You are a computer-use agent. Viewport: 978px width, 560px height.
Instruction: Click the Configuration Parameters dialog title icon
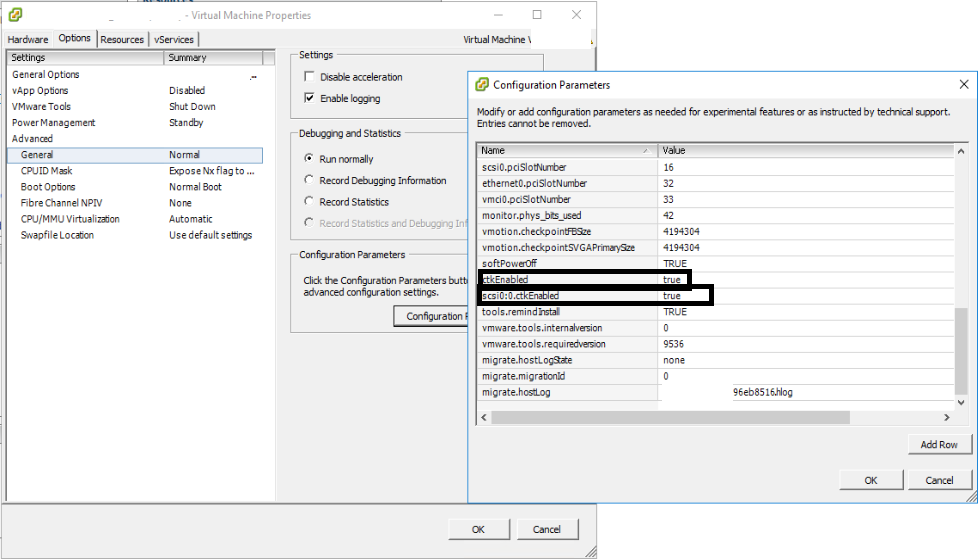click(482, 85)
